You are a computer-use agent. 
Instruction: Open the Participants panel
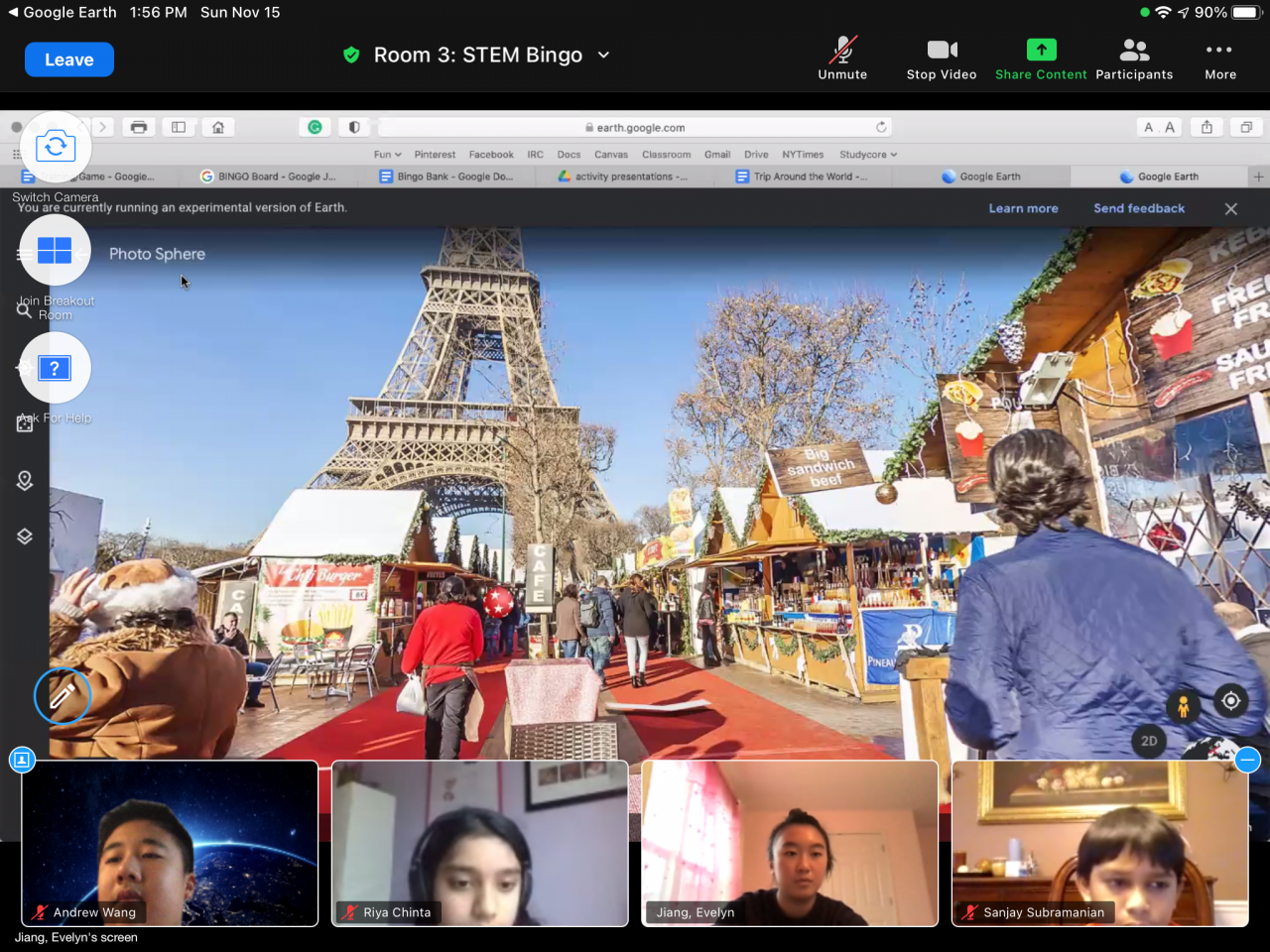(x=1134, y=59)
